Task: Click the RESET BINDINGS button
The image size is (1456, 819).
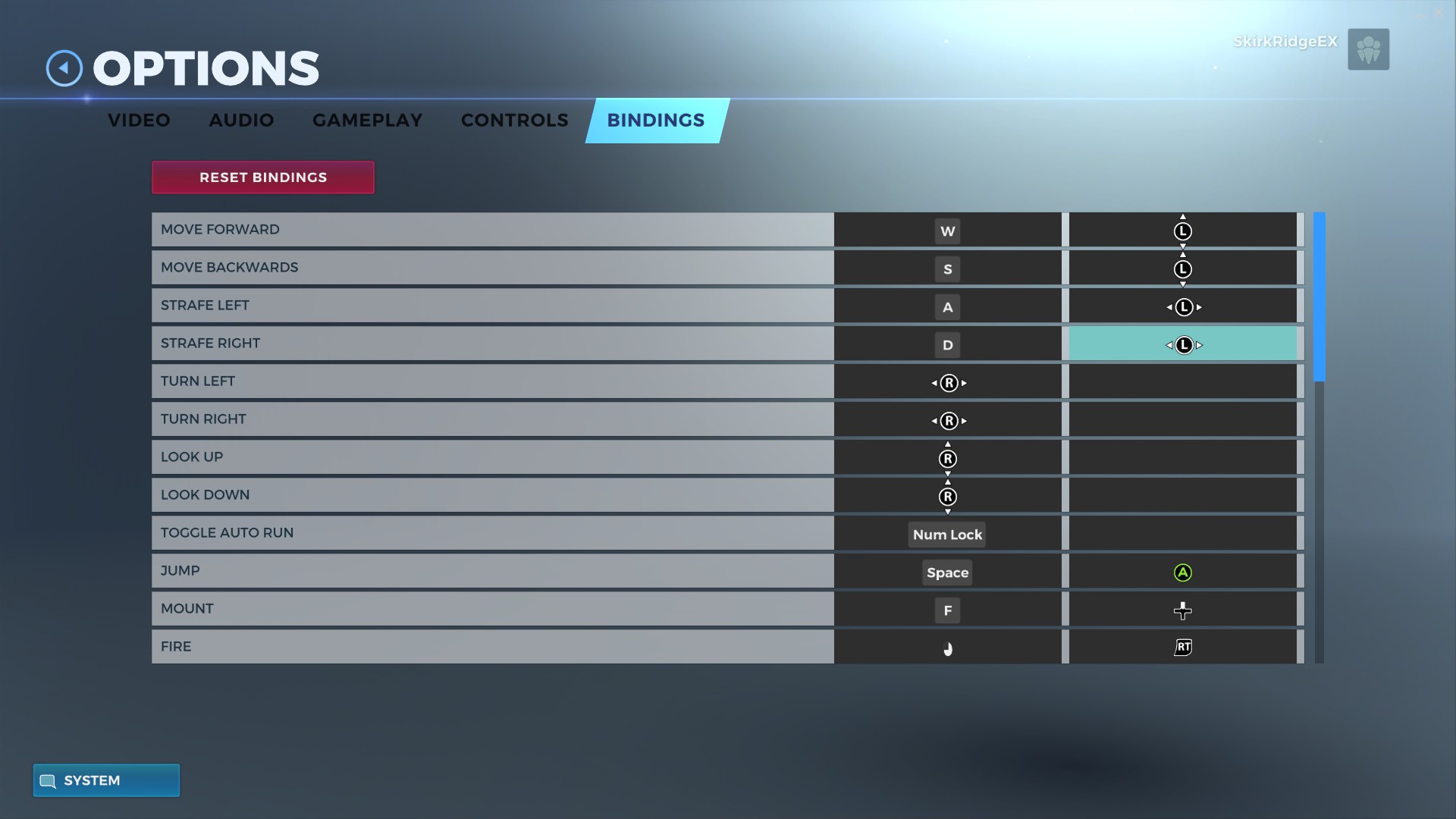Action: pos(263,177)
